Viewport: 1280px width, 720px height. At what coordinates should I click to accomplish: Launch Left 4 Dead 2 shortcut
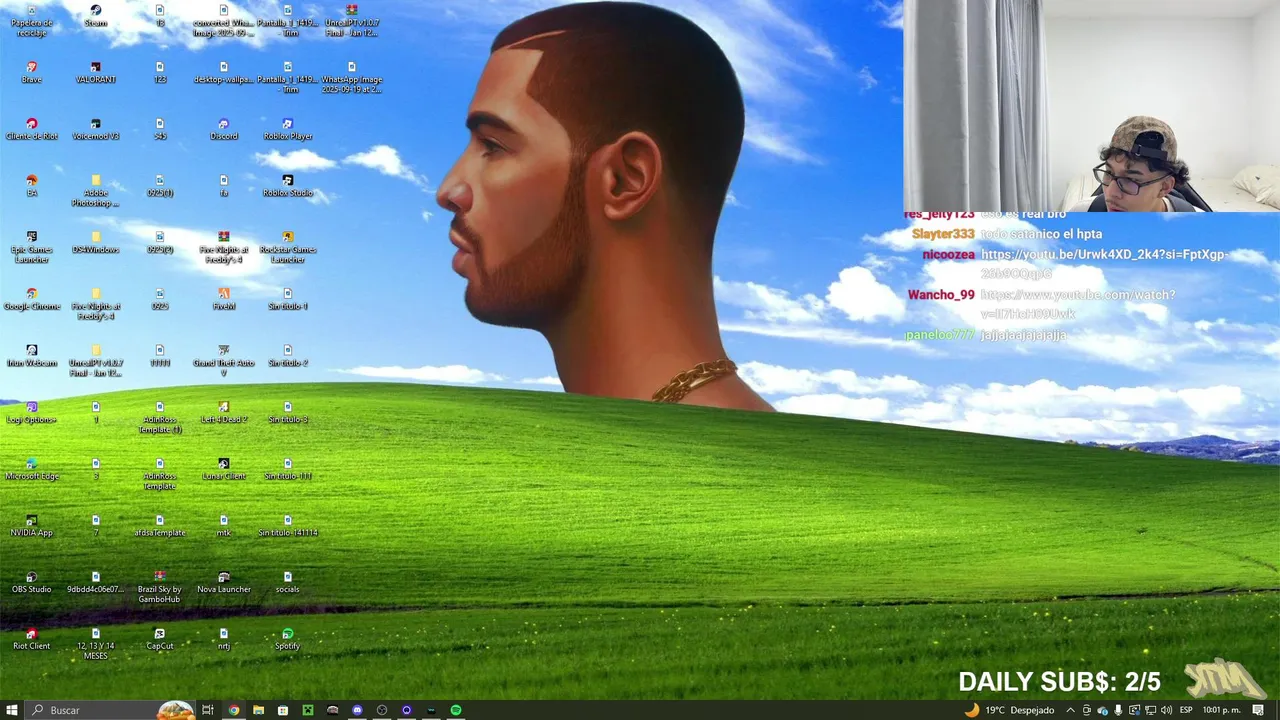tap(223, 413)
